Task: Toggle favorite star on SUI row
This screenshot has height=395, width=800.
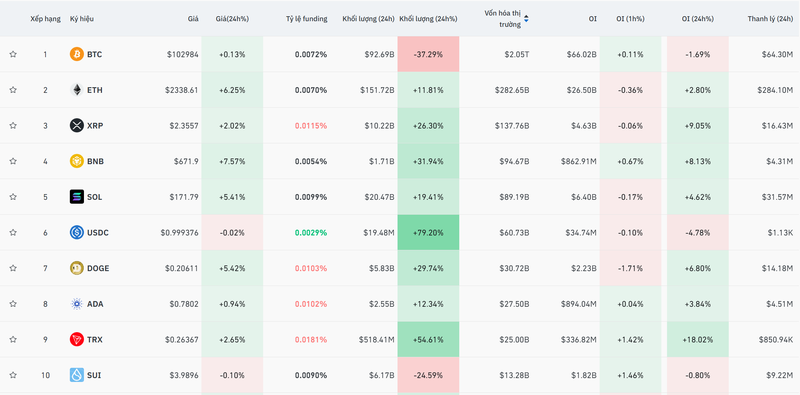Action: tap(13, 375)
